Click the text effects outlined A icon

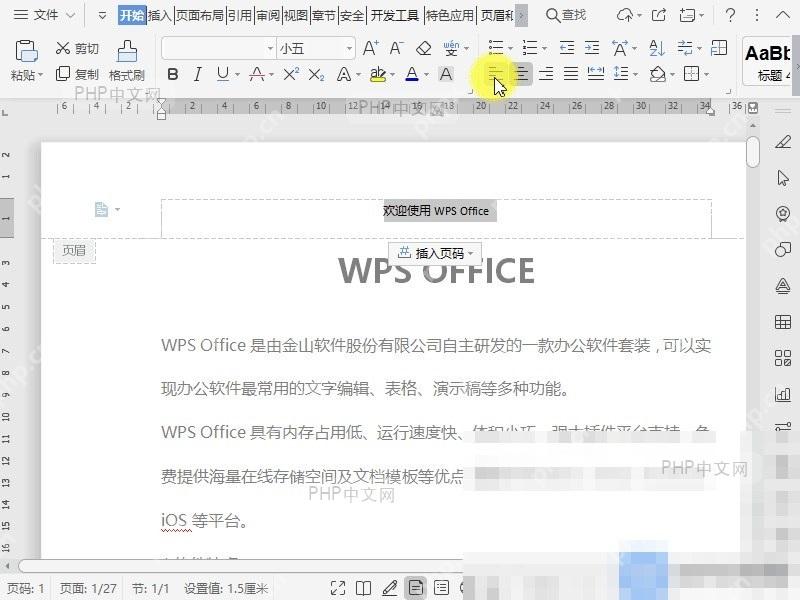click(x=344, y=74)
